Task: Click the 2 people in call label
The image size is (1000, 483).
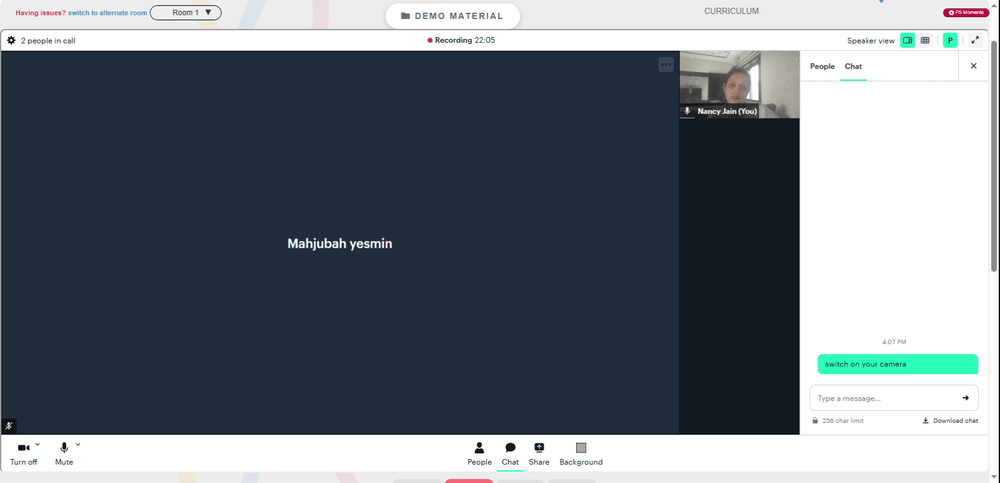Action: coord(48,41)
